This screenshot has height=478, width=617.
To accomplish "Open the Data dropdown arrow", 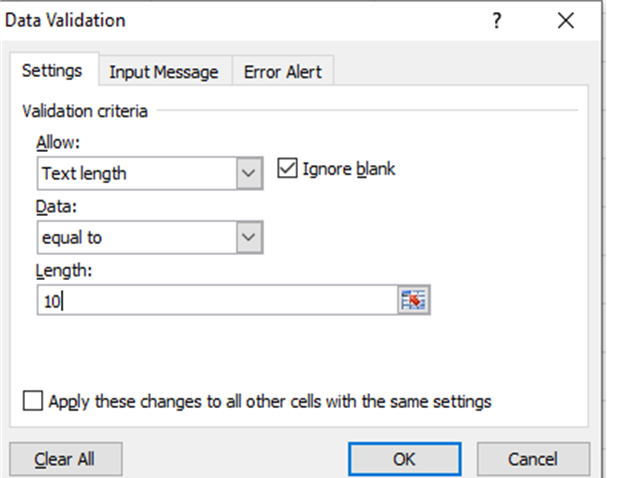I will tap(249, 237).
